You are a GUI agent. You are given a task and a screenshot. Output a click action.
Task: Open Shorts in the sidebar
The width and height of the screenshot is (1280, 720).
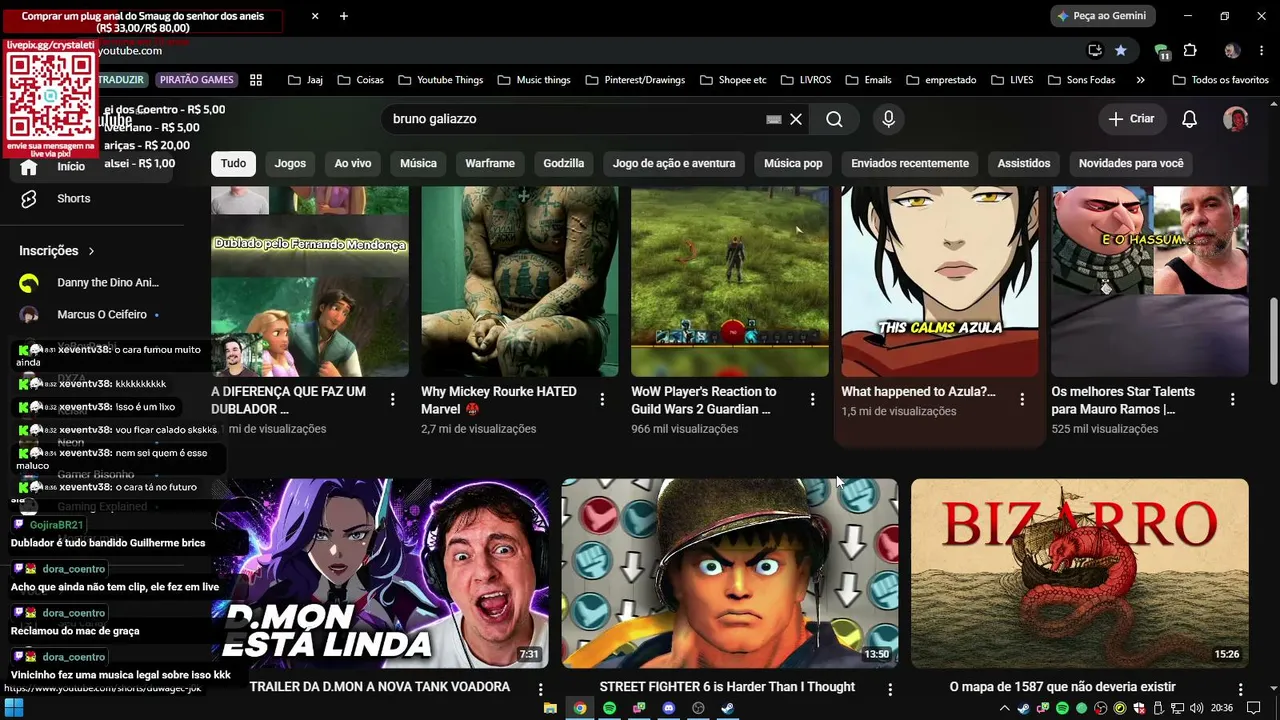pos(73,198)
